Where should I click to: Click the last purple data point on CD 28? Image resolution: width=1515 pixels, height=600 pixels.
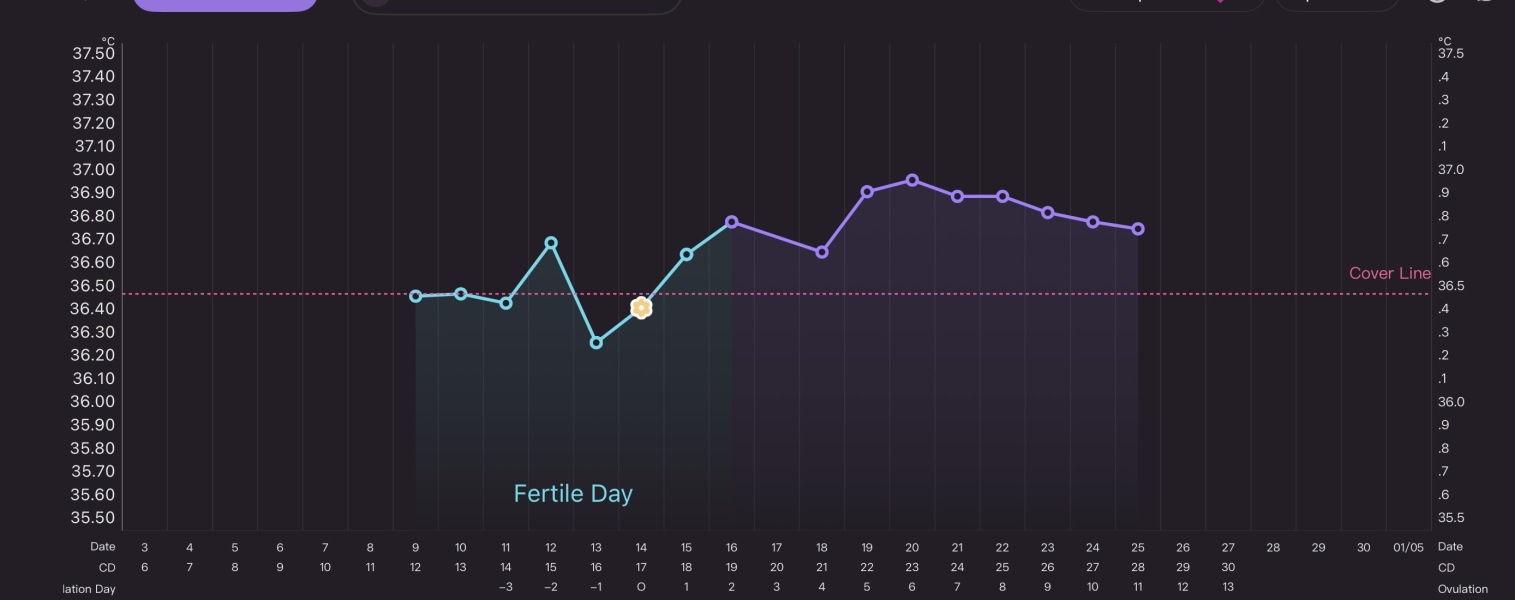[x=1138, y=228]
